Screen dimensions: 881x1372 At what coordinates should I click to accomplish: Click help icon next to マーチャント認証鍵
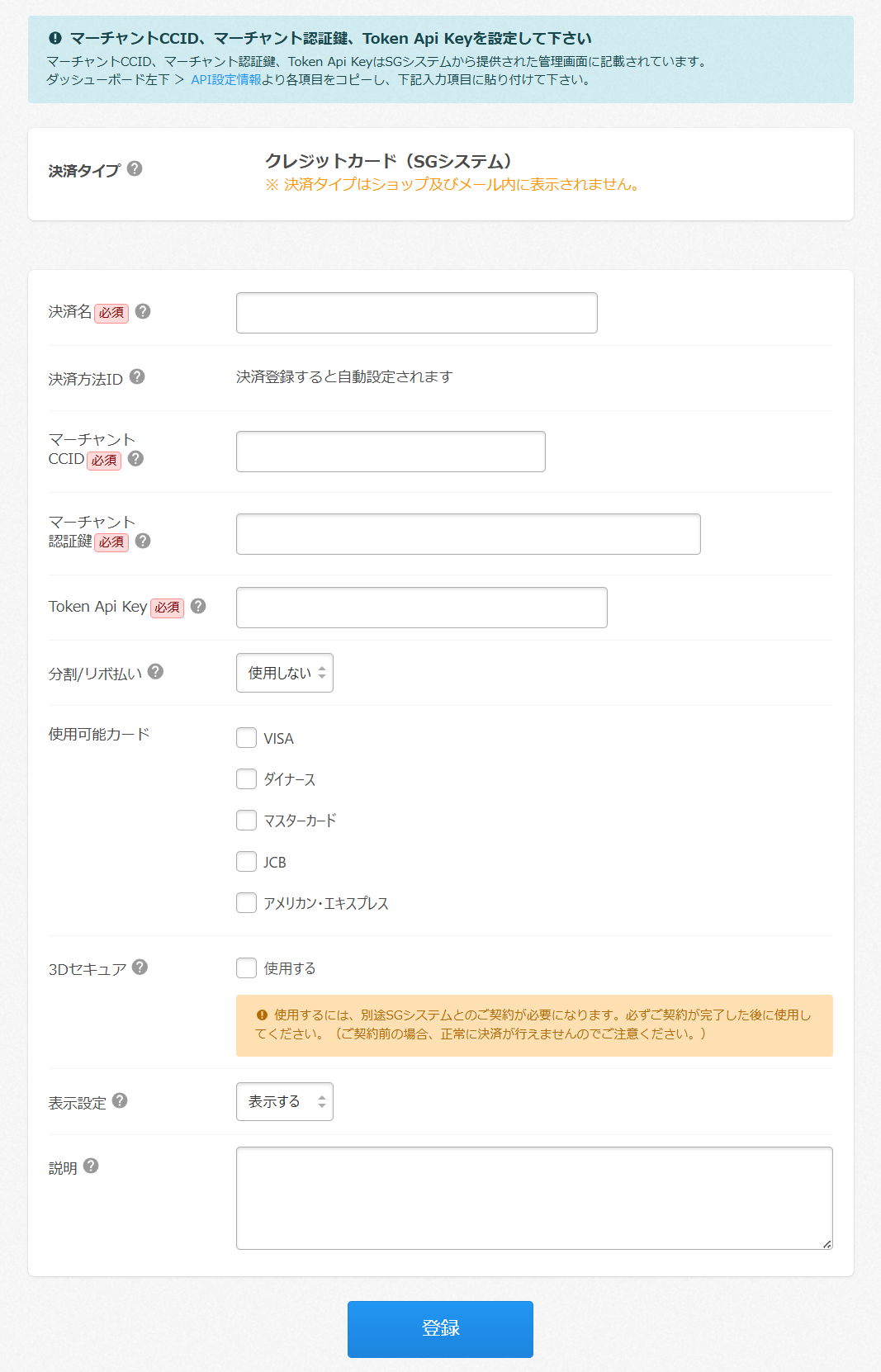point(143,541)
